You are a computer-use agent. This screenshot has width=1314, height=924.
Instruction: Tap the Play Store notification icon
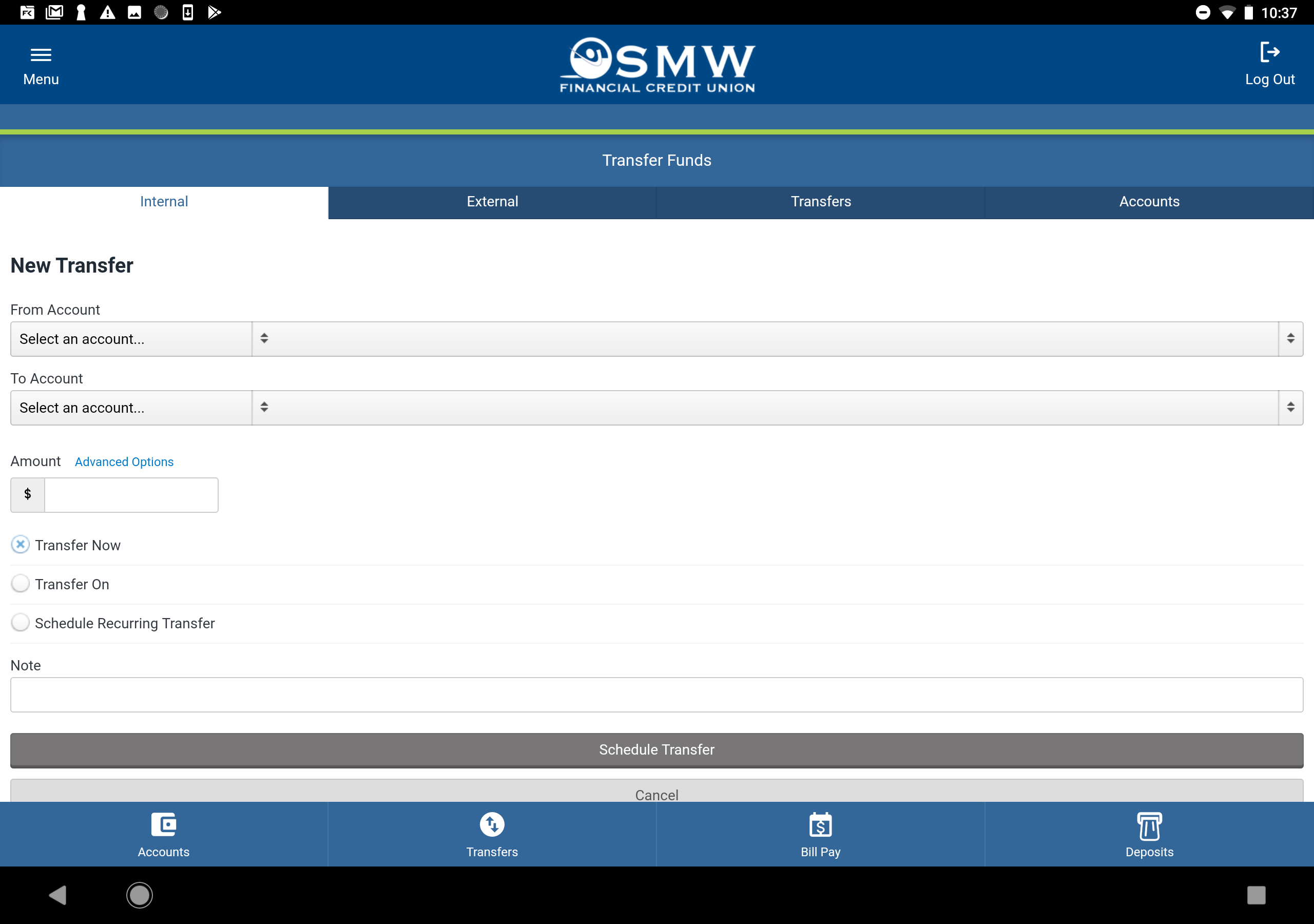(215, 12)
